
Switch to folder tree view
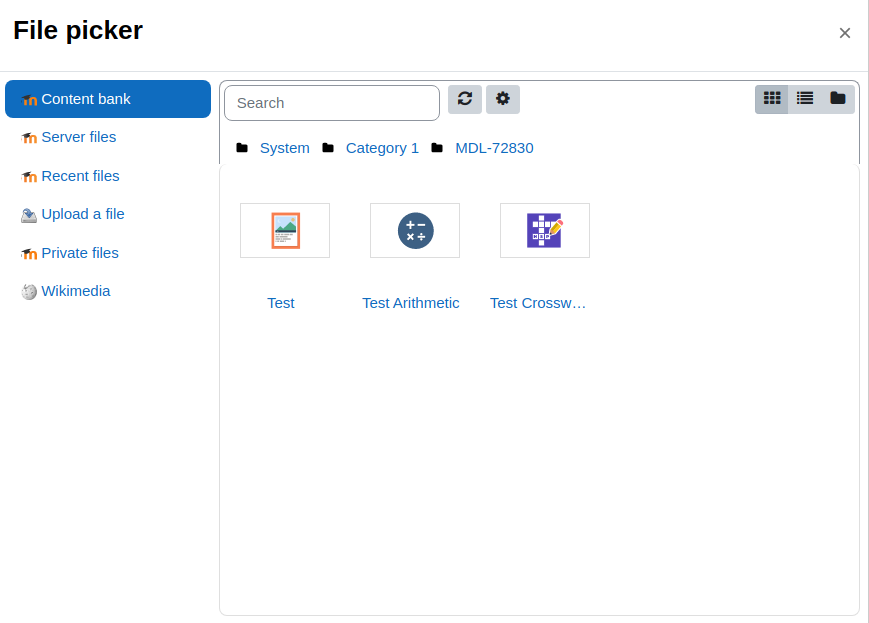point(837,99)
